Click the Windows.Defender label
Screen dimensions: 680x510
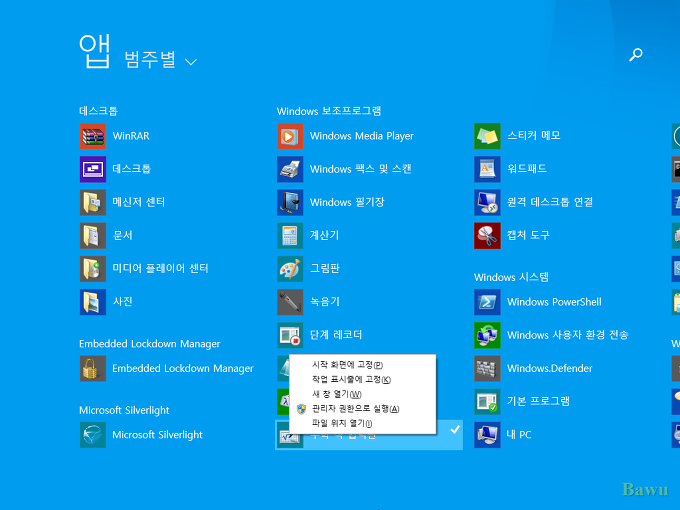549,368
